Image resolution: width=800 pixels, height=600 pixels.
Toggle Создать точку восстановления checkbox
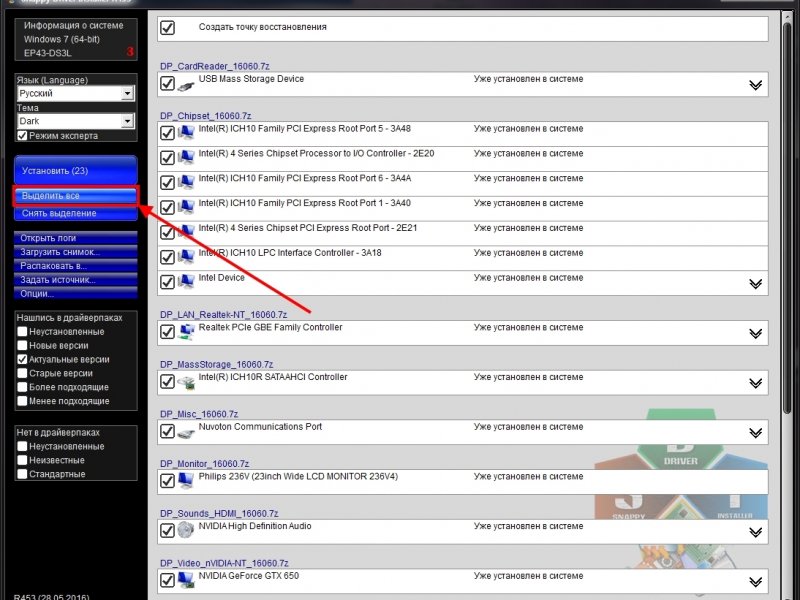(x=167, y=28)
